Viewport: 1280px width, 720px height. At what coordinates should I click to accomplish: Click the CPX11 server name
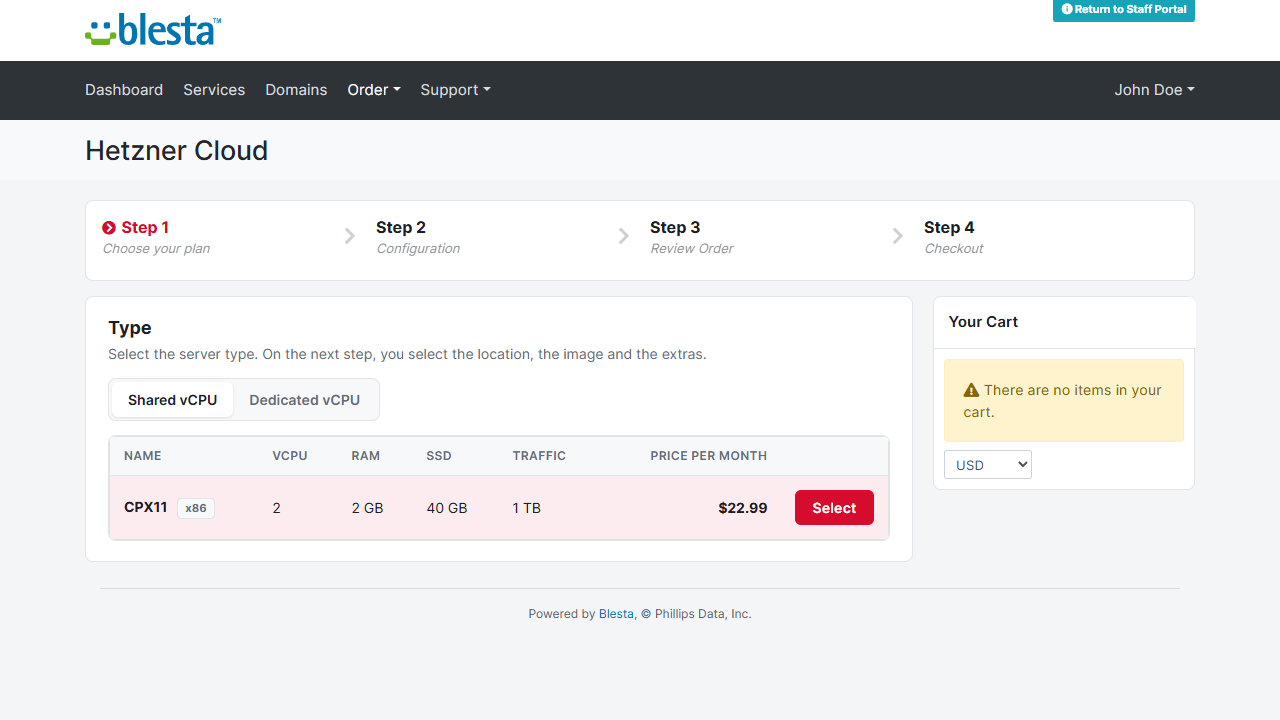pos(146,507)
